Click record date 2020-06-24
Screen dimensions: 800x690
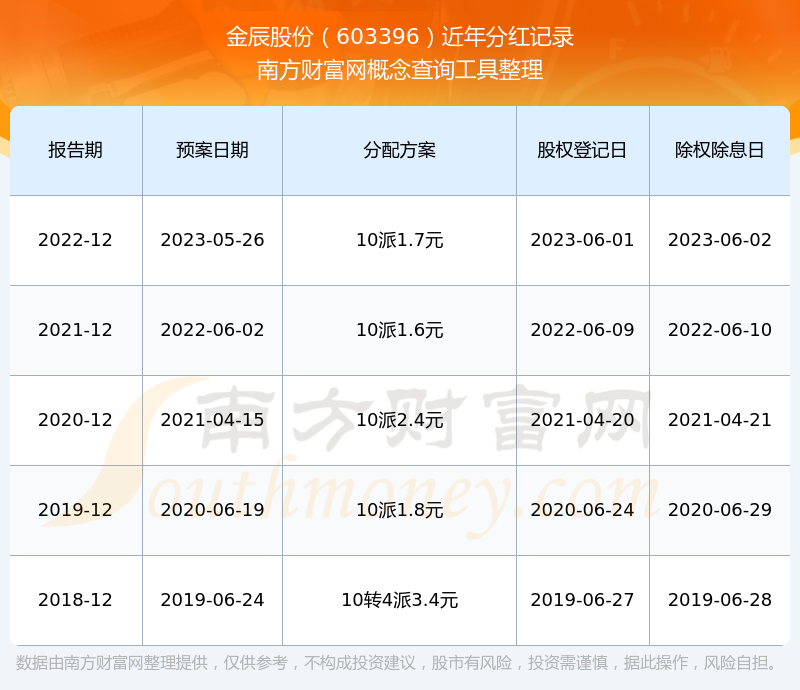click(x=582, y=509)
